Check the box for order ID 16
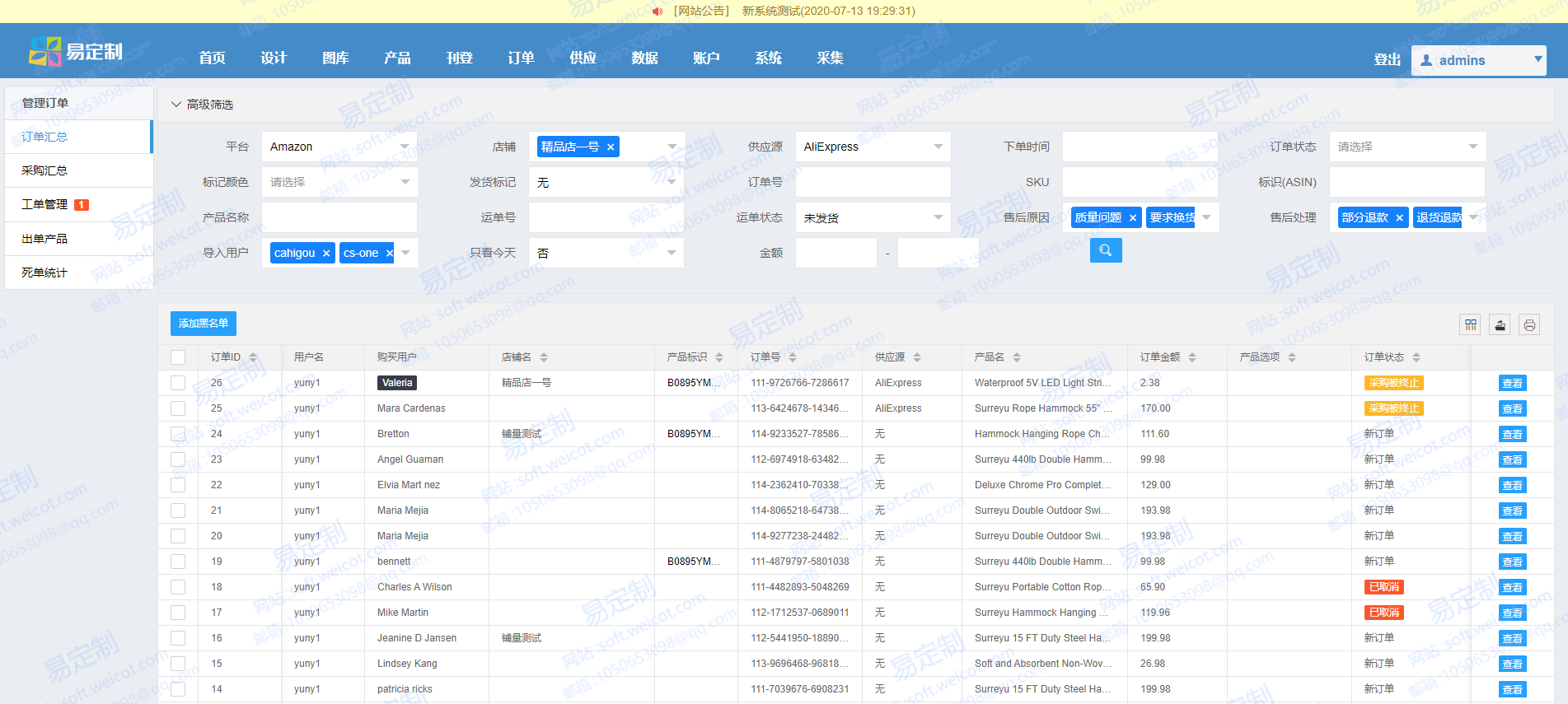 point(178,638)
